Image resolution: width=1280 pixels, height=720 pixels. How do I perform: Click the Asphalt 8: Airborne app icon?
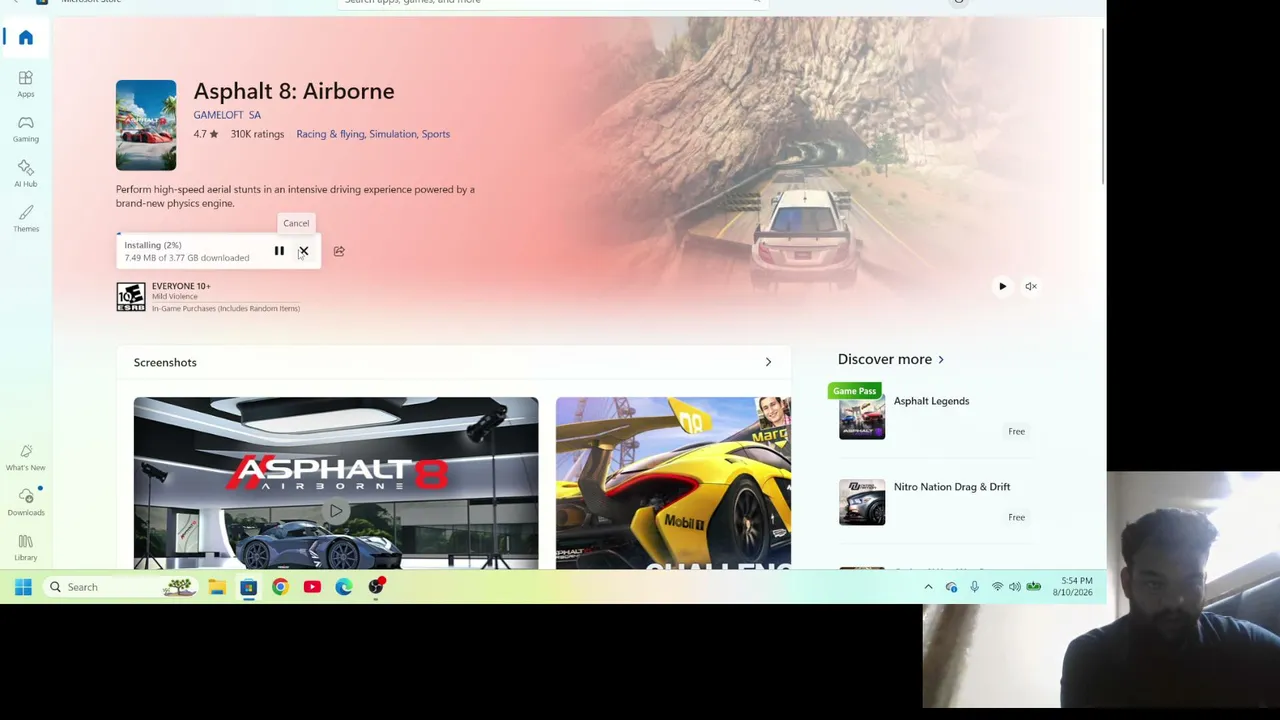point(146,125)
